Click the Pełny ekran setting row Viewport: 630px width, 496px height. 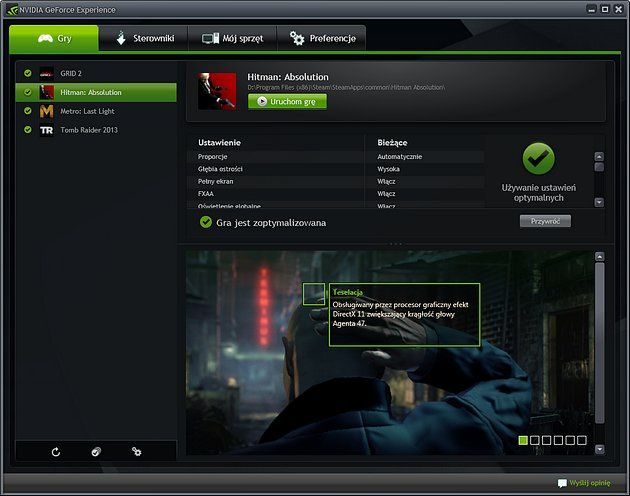pos(335,182)
